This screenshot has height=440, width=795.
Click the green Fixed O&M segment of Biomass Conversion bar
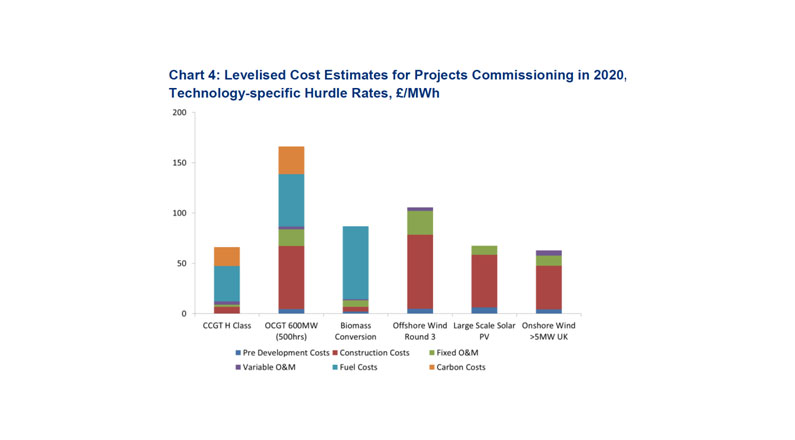355,304
